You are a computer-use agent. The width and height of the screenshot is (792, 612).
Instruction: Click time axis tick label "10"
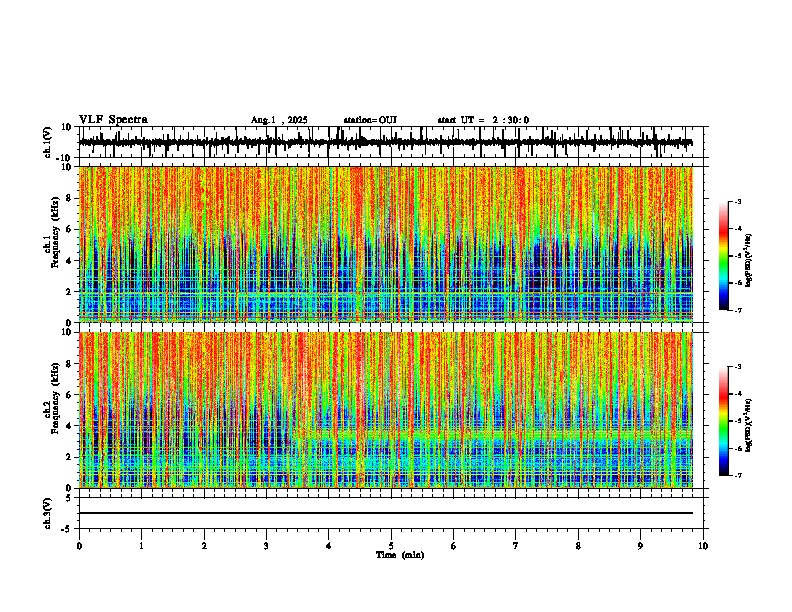(x=703, y=546)
